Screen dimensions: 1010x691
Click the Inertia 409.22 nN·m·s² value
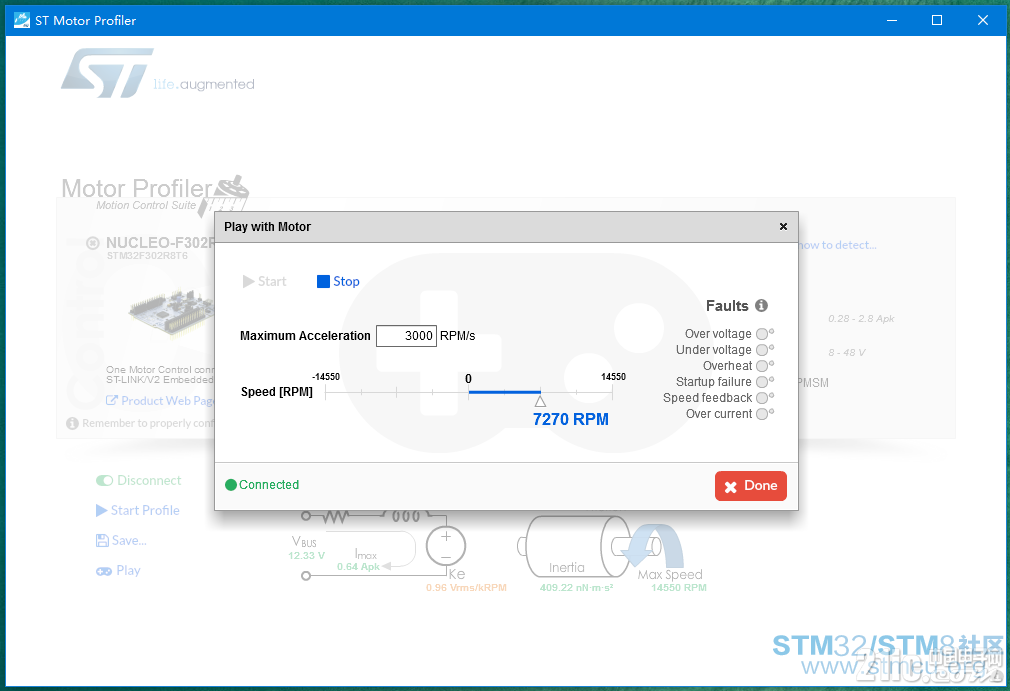pos(576,587)
